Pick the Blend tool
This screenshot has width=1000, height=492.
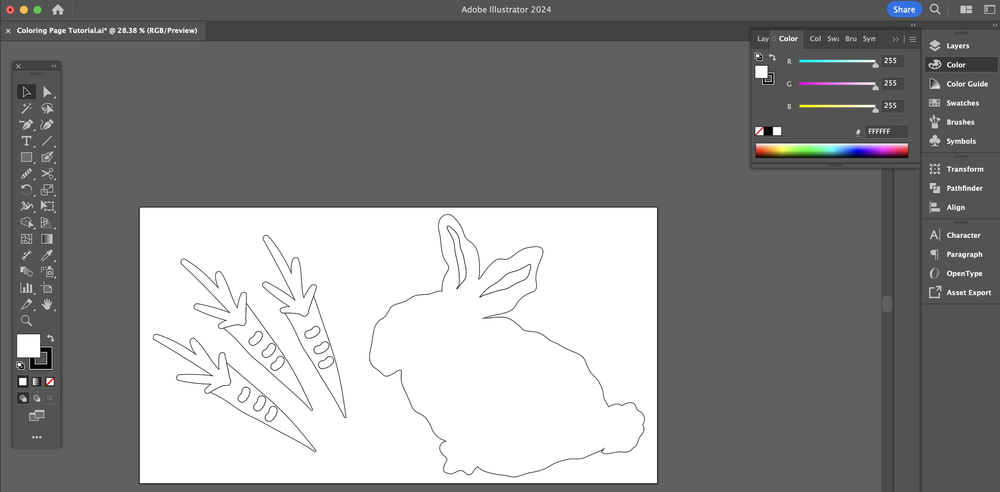click(x=27, y=271)
